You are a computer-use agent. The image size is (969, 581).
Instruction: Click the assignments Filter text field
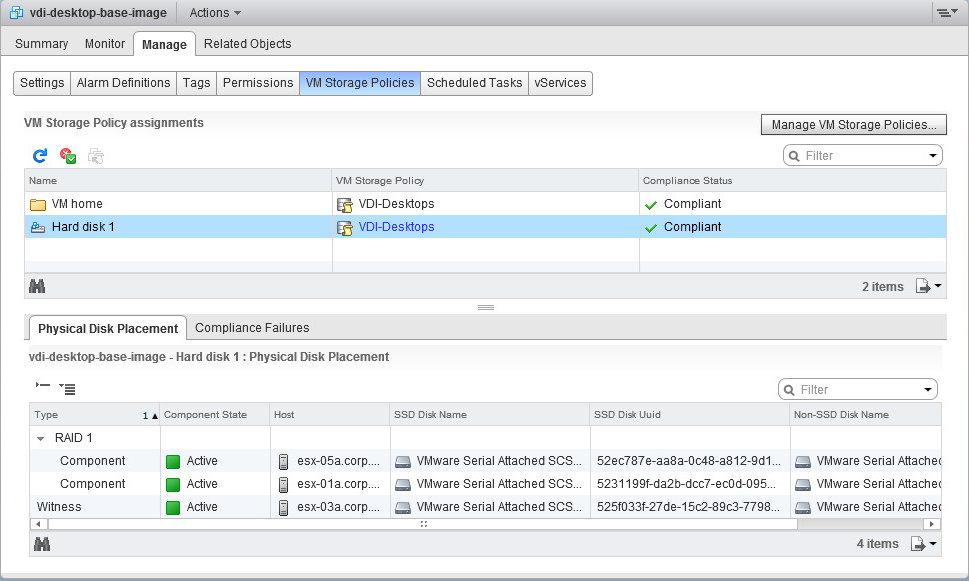click(x=860, y=156)
